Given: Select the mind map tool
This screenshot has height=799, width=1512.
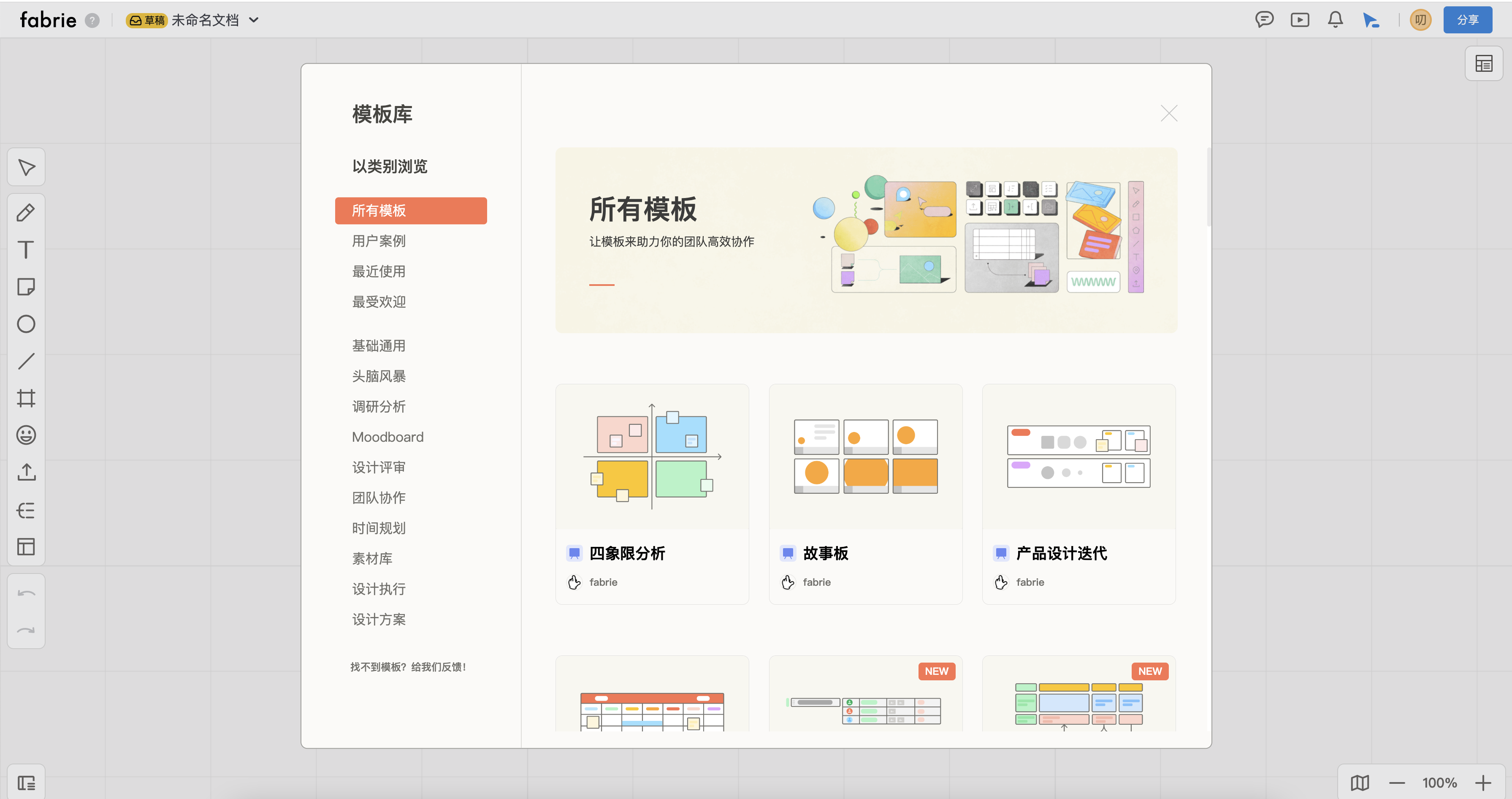Looking at the screenshot, I should point(26,510).
